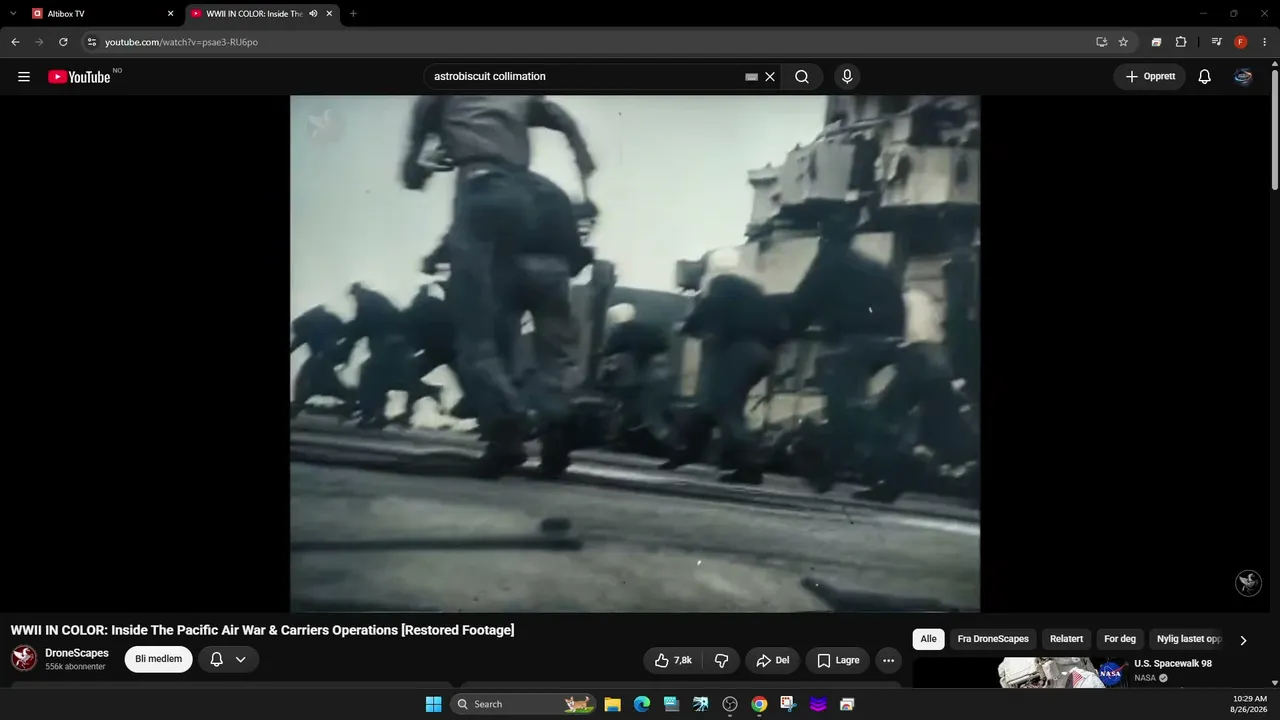Open the DroneScapes channel avatar
The image size is (1280, 720).
coord(24,659)
